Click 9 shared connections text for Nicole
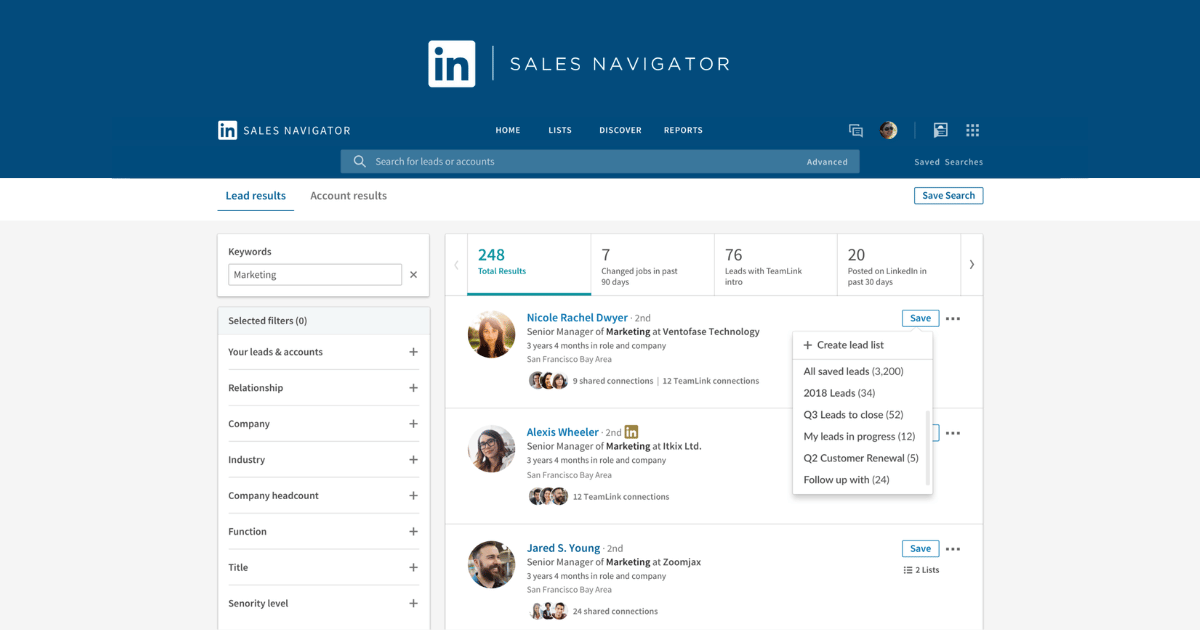The width and height of the screenshot is (1200, 630). tap(613, 381)
